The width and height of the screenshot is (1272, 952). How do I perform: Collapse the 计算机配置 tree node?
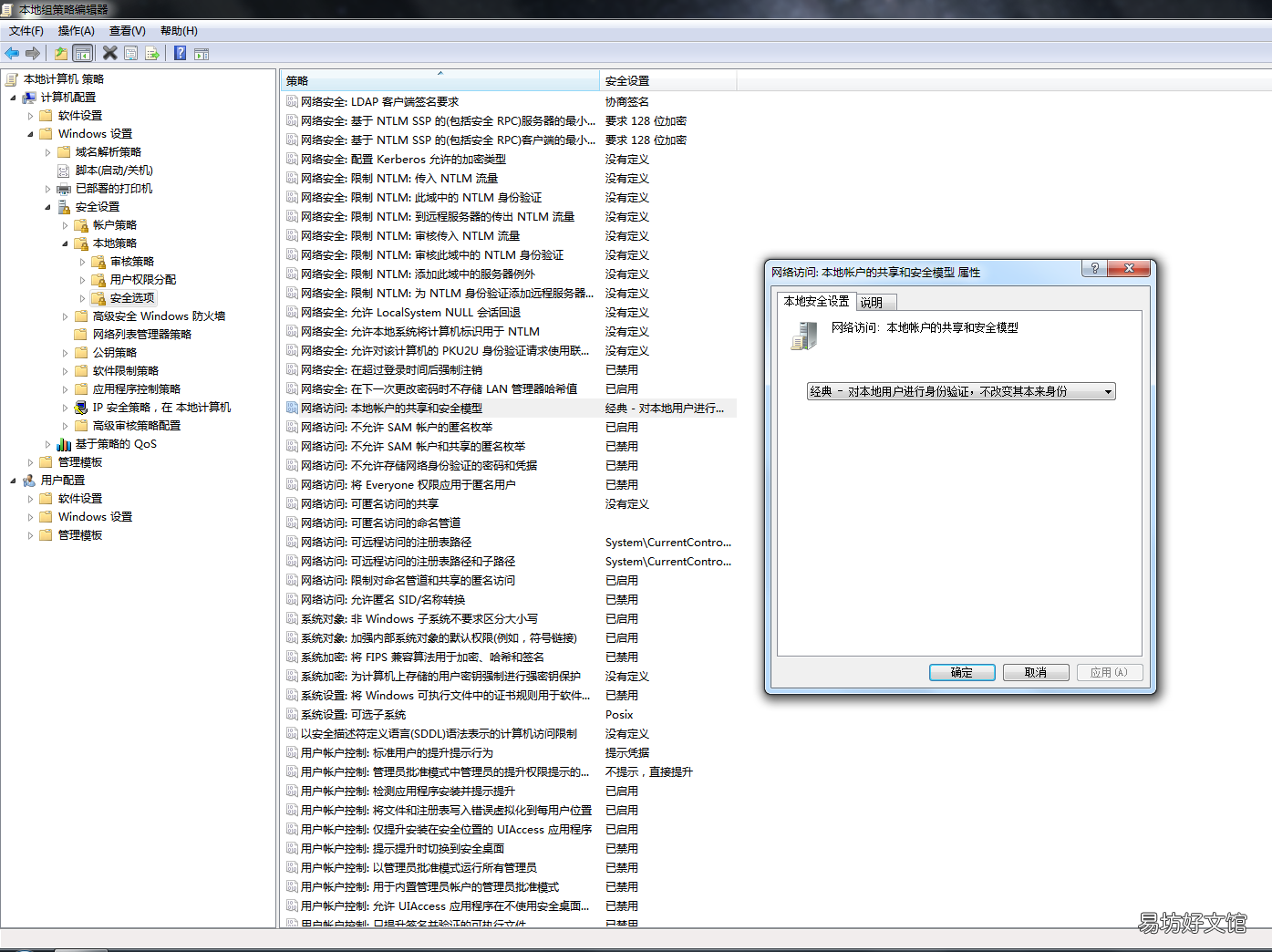[13, 98]
